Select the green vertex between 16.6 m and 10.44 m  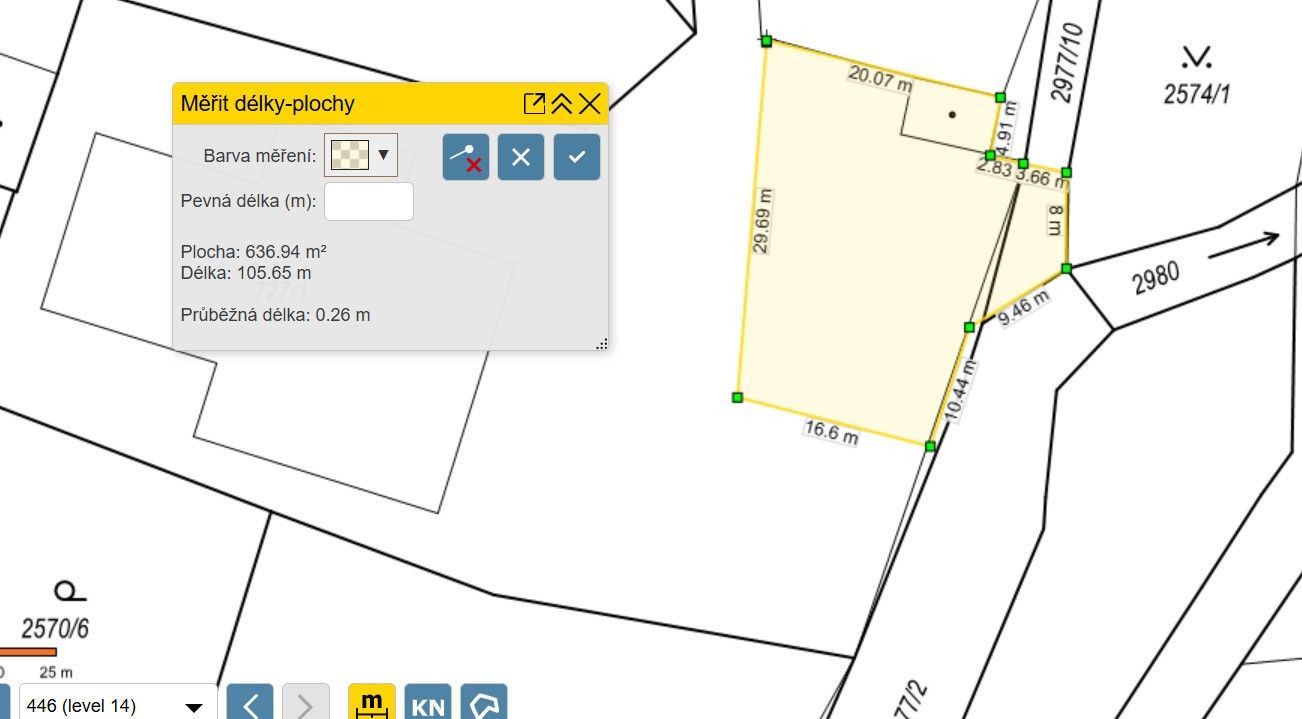930,446
